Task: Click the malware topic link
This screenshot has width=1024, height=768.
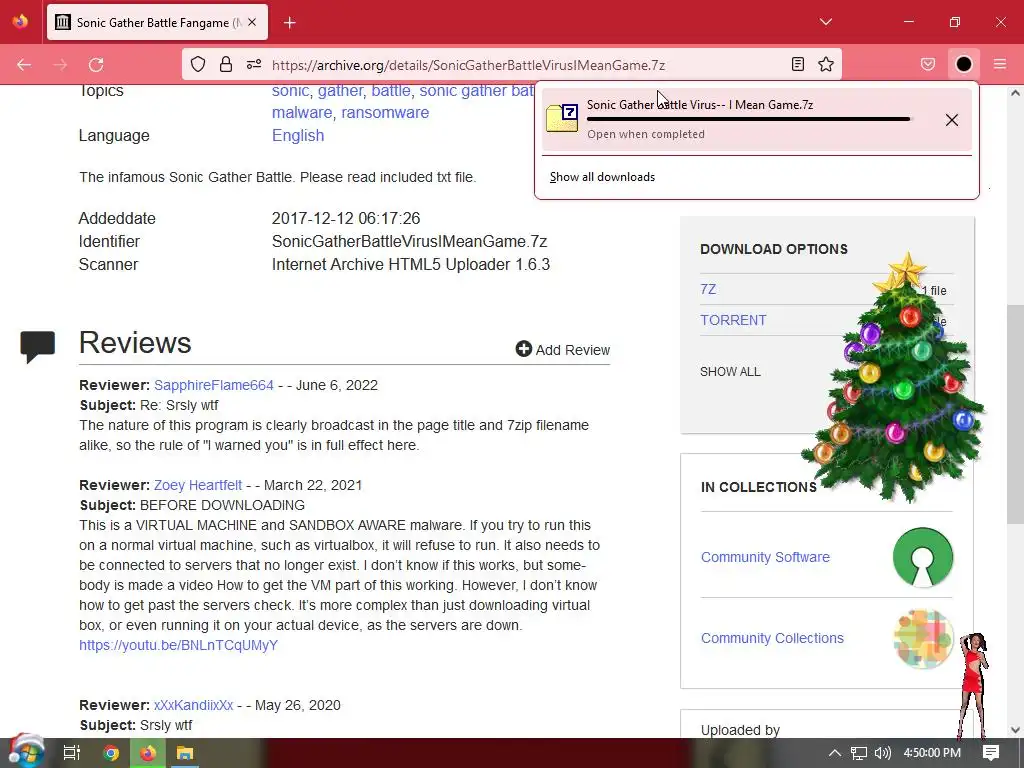Action: click(x=302, y=112)
